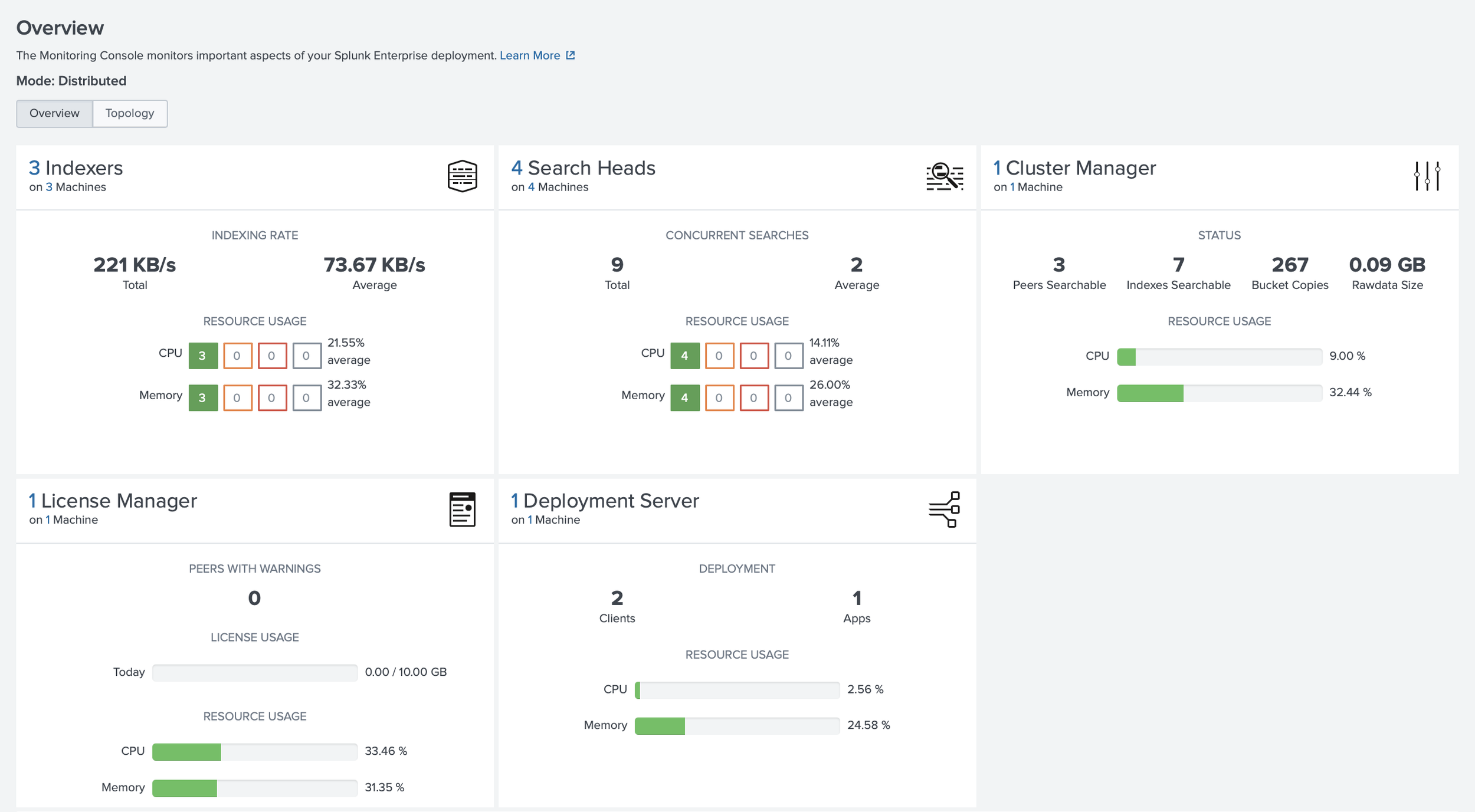Click the License Manager document icon
The height and width of the screenshot is (812, 1475).
pyautogui.click(x=462, y=509)
